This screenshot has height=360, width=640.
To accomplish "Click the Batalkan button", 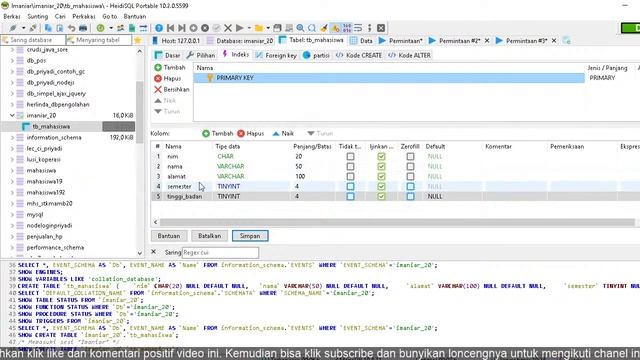I will 209,236.
